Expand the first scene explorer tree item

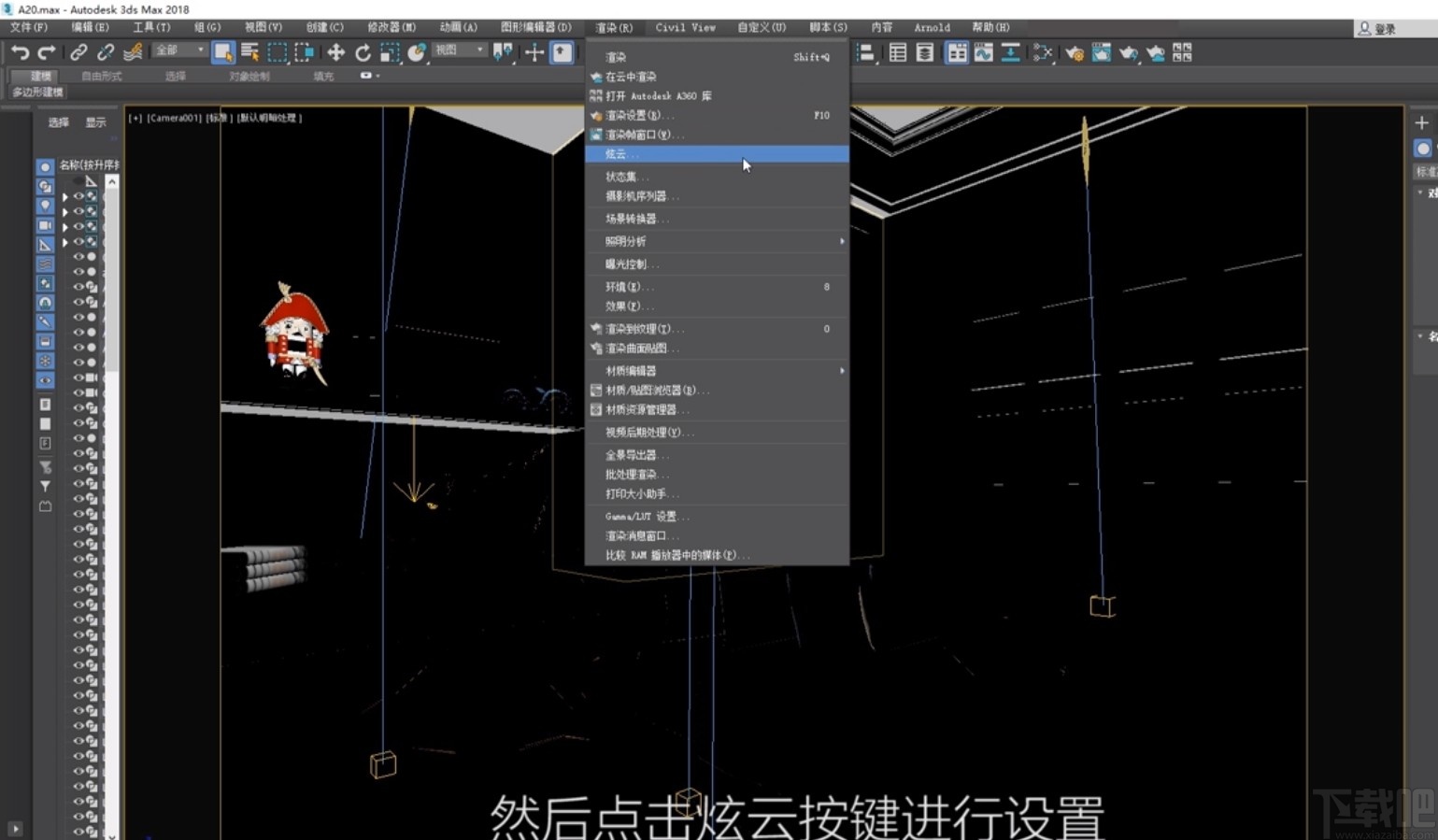pyautogui.click(x=64, y=197)
